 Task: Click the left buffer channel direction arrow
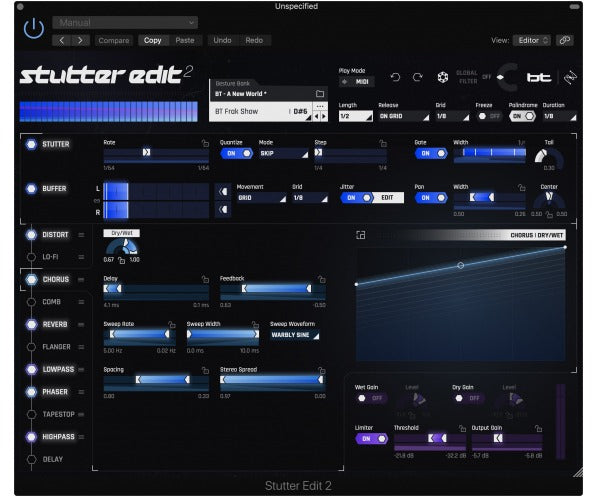tap(223, 191)
